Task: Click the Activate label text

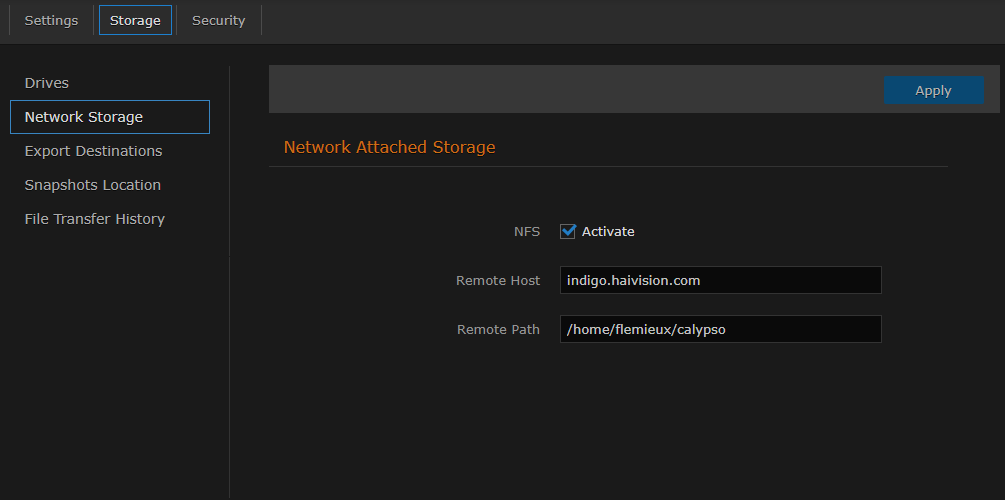Action: point(608,231)
